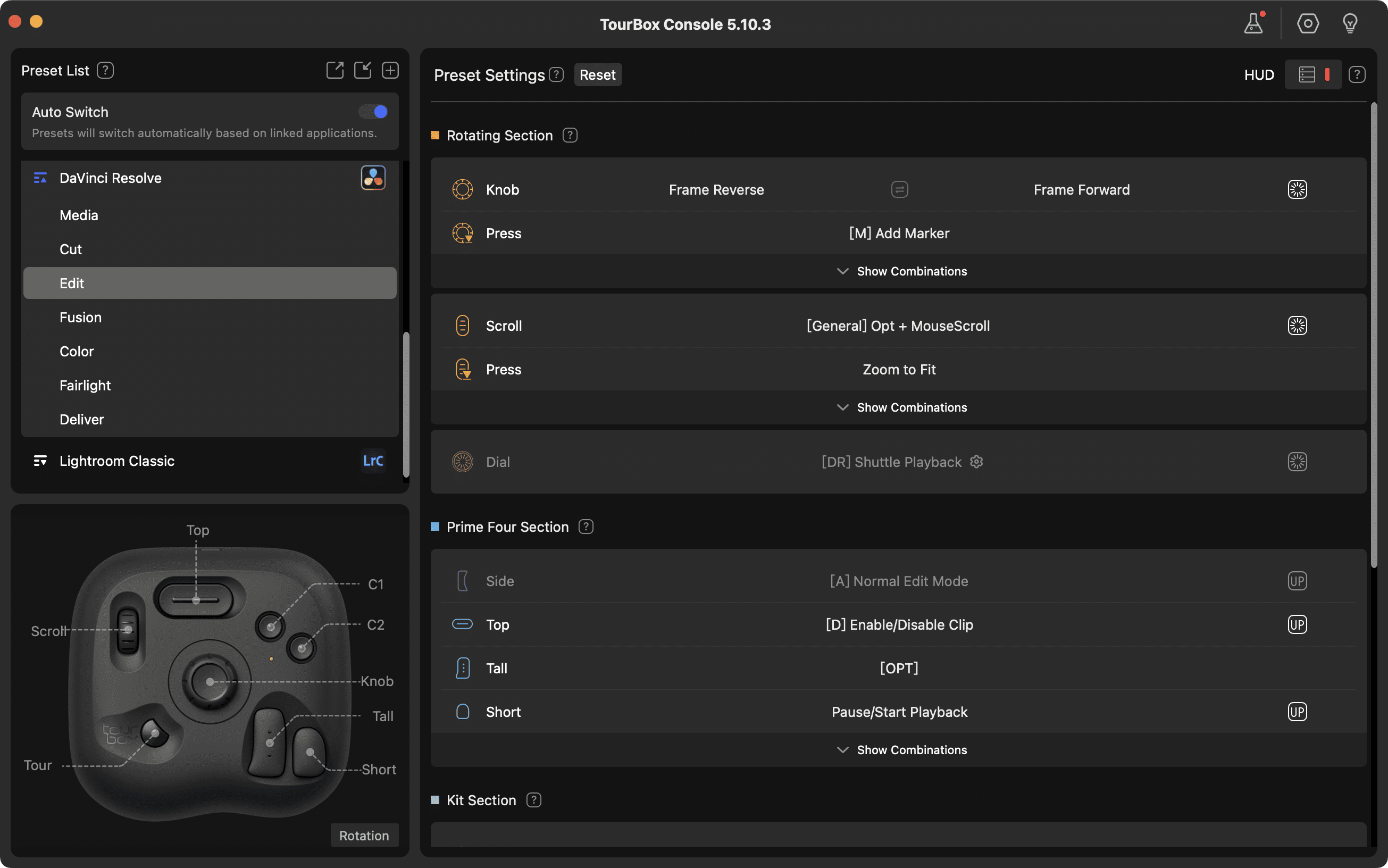Switch to the Color page preset
This screenshot has height=868, width=1388.
click(x=77, y=350)
